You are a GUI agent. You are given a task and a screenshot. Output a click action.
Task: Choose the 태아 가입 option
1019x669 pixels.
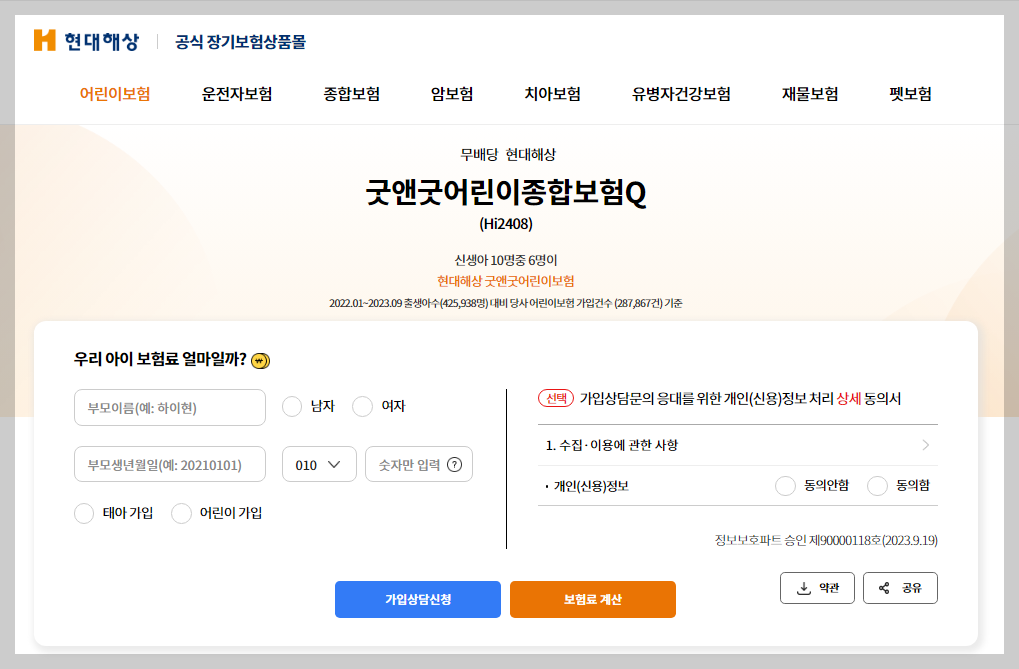point(84,513)
